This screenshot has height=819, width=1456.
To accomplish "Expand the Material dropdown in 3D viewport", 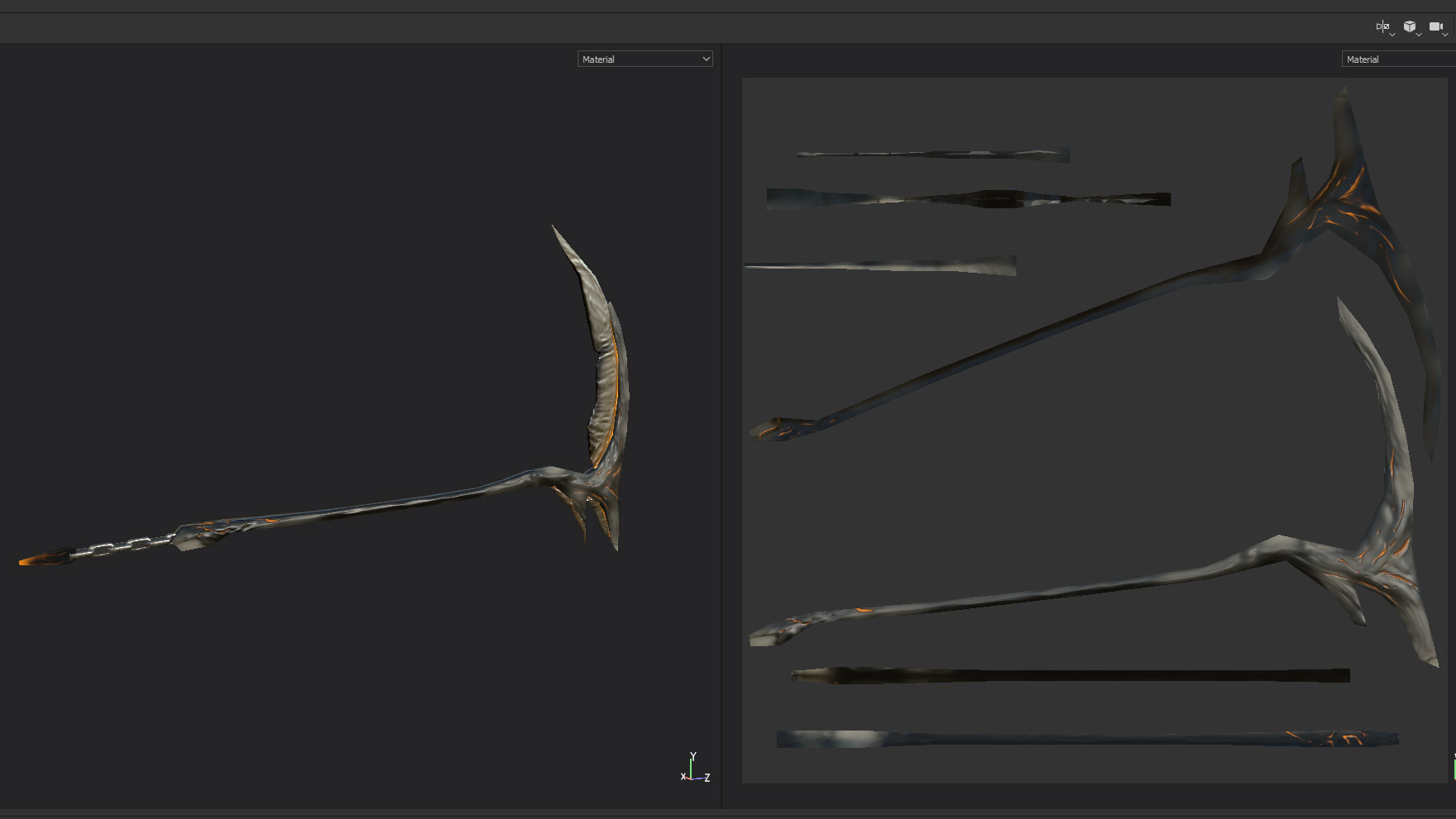I will (645, 59).
